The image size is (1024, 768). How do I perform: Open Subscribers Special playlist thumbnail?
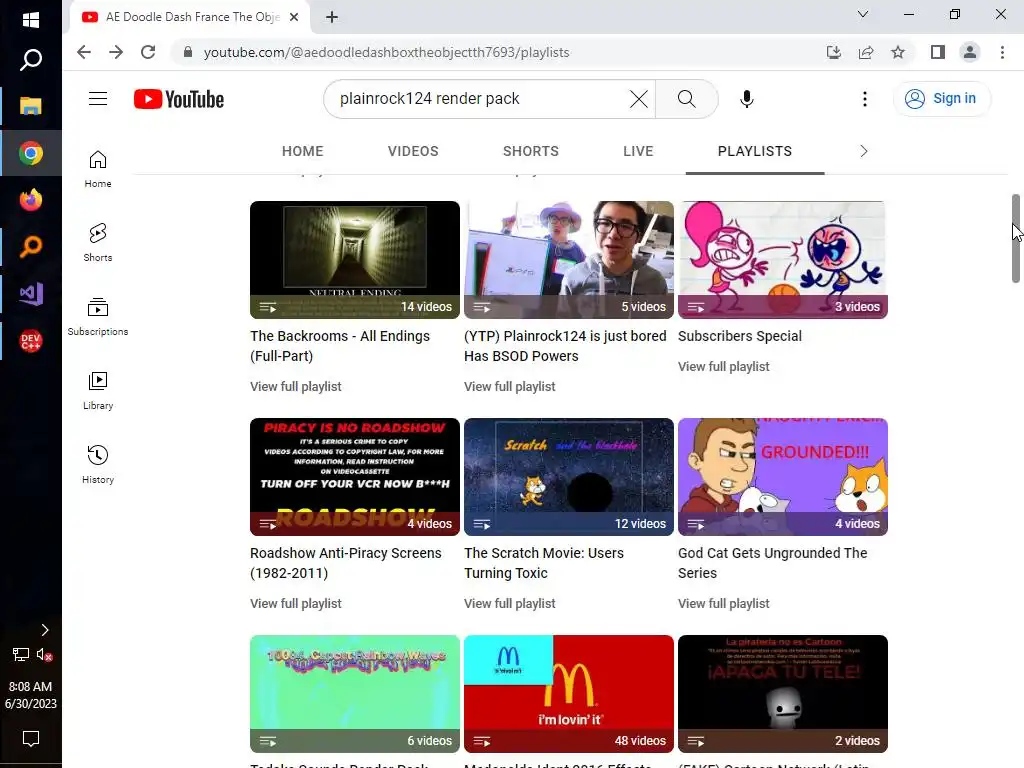click(x=783, y=260)
